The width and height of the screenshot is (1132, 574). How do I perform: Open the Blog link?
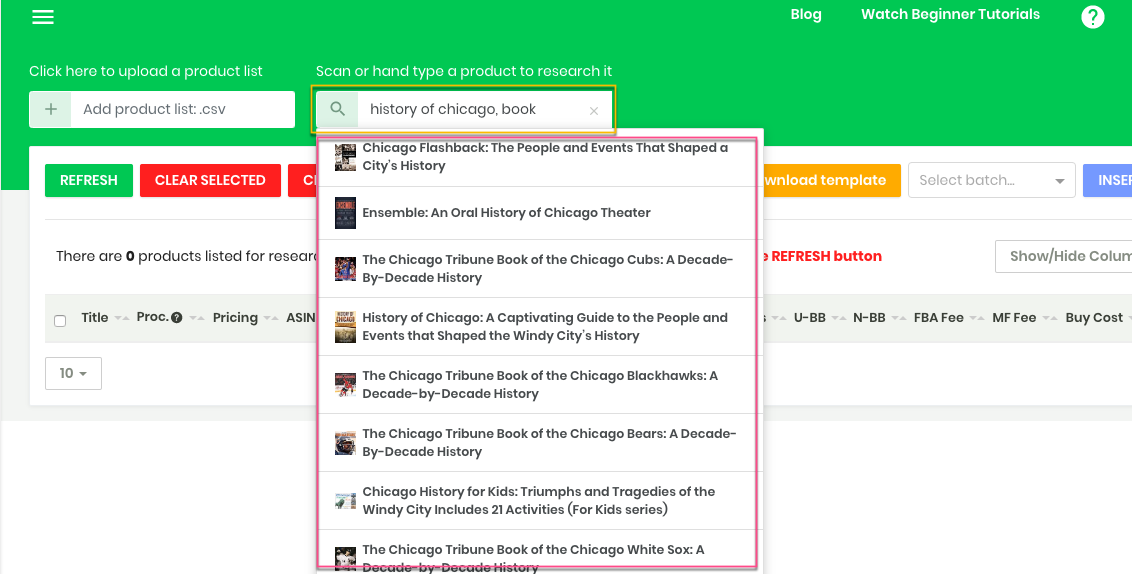(x=806, y=14)
